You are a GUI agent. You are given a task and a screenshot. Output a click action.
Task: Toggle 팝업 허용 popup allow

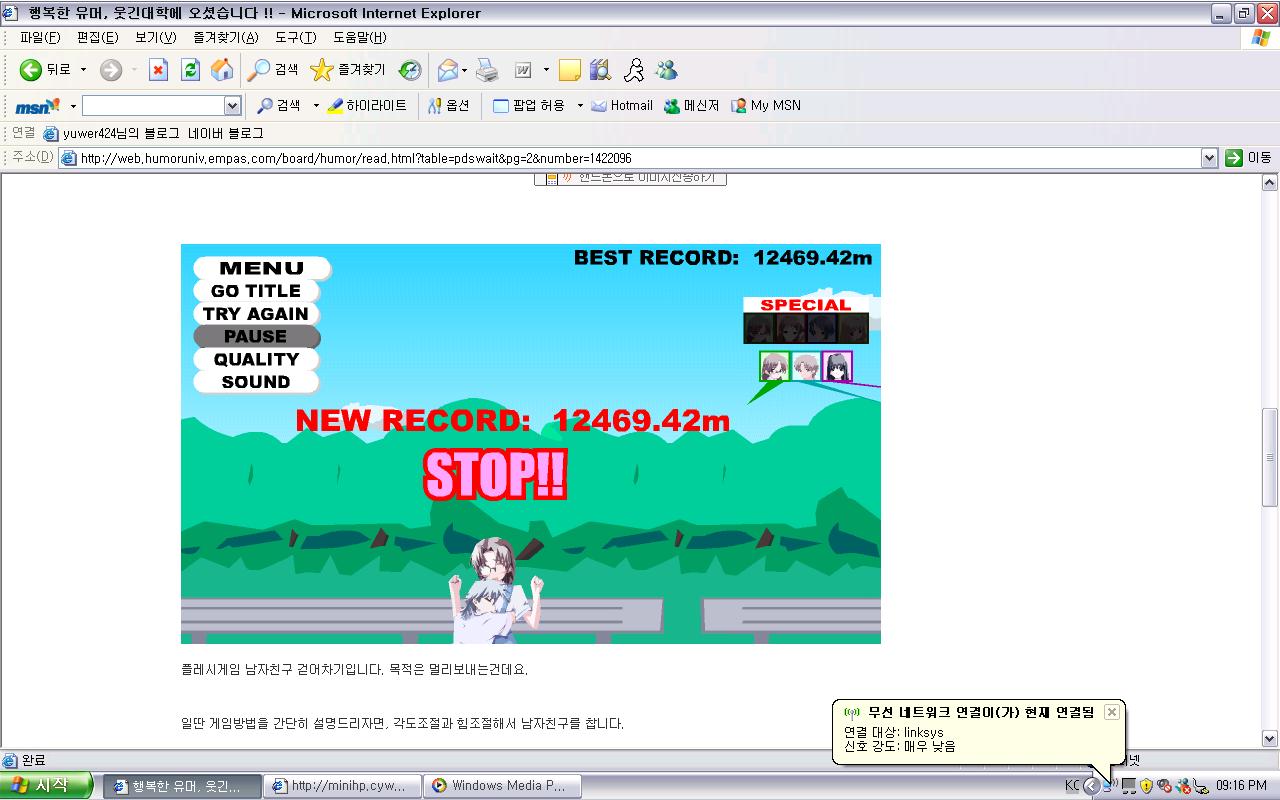pos(529,106)
